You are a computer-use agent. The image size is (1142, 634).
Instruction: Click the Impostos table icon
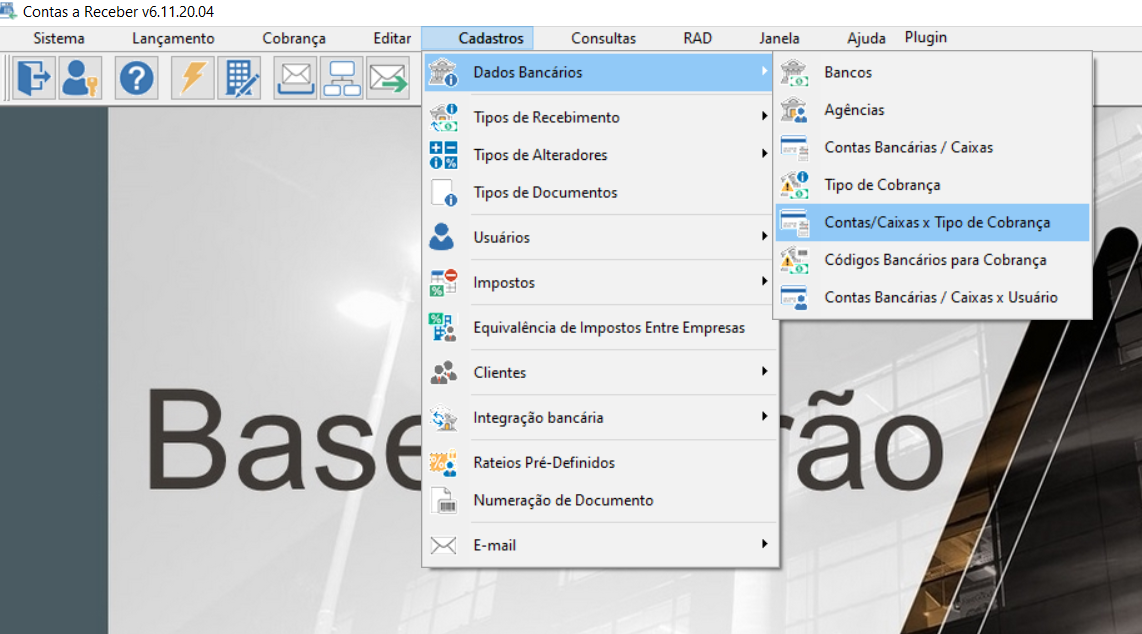pyautogui.click(x=443, y=282)
